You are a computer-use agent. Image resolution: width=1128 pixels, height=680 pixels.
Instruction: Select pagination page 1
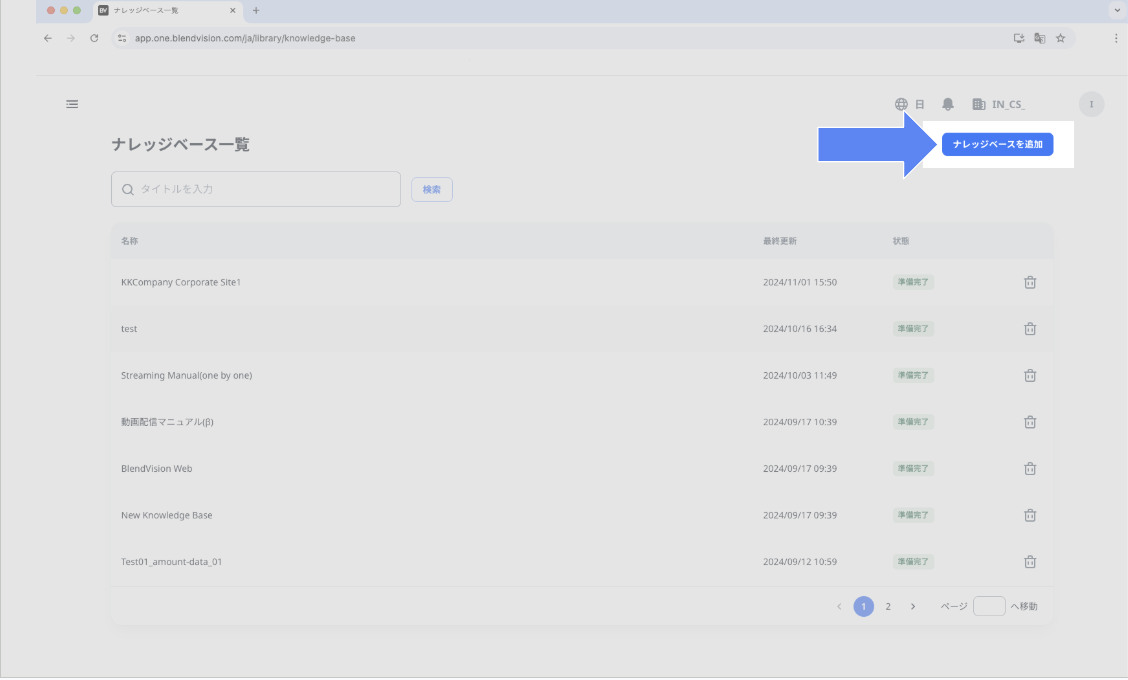pos(863,607)
